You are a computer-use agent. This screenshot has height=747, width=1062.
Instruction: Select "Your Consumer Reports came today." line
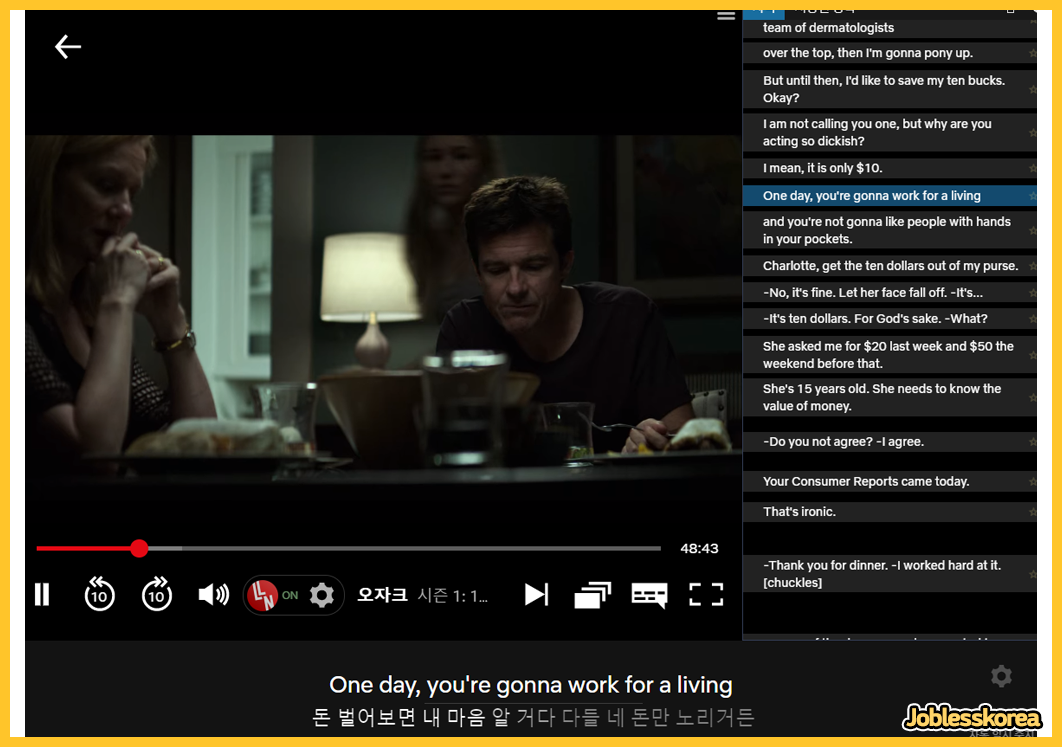coord(889,482)
